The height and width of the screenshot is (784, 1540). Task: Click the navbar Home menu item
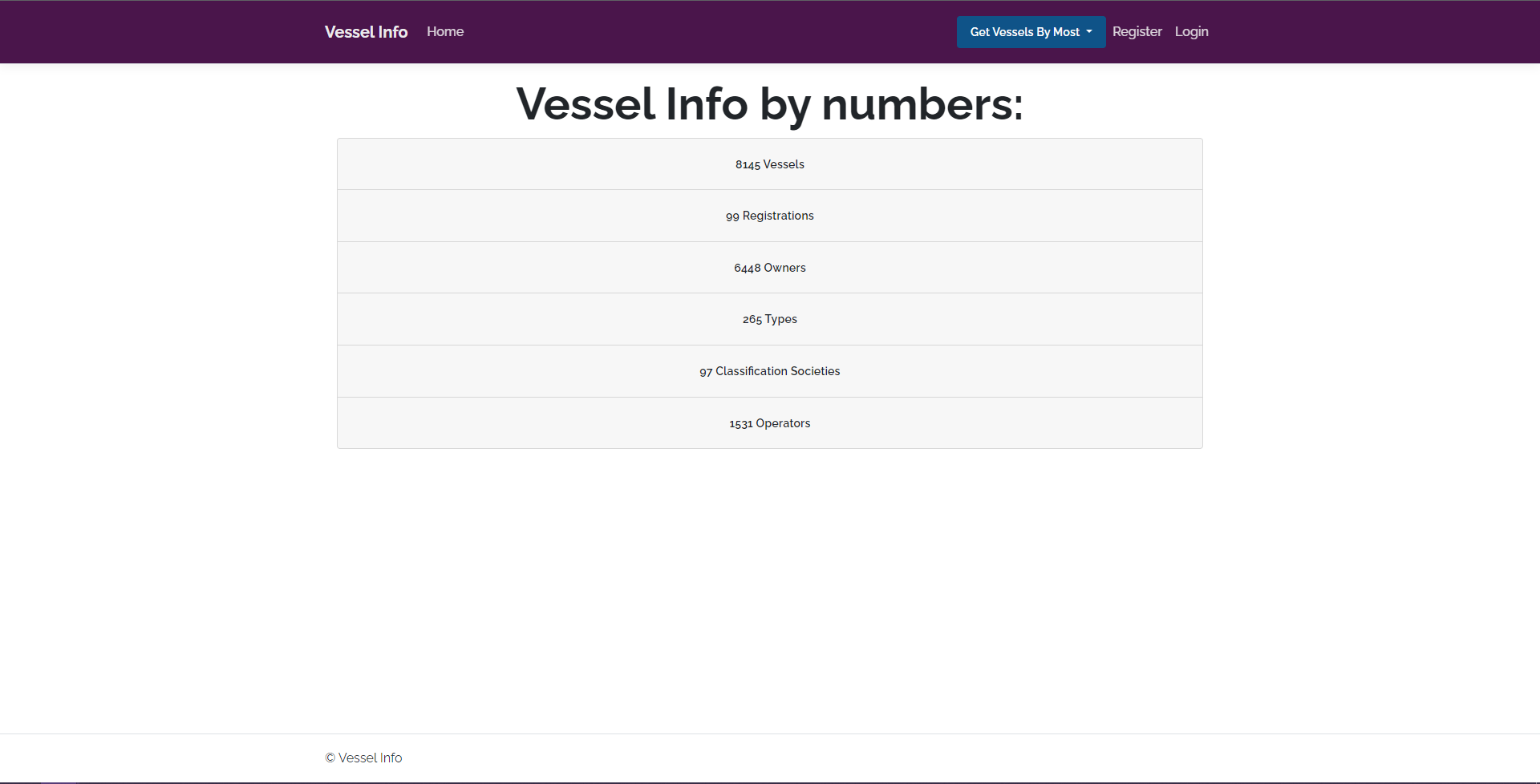pos(445,32)
